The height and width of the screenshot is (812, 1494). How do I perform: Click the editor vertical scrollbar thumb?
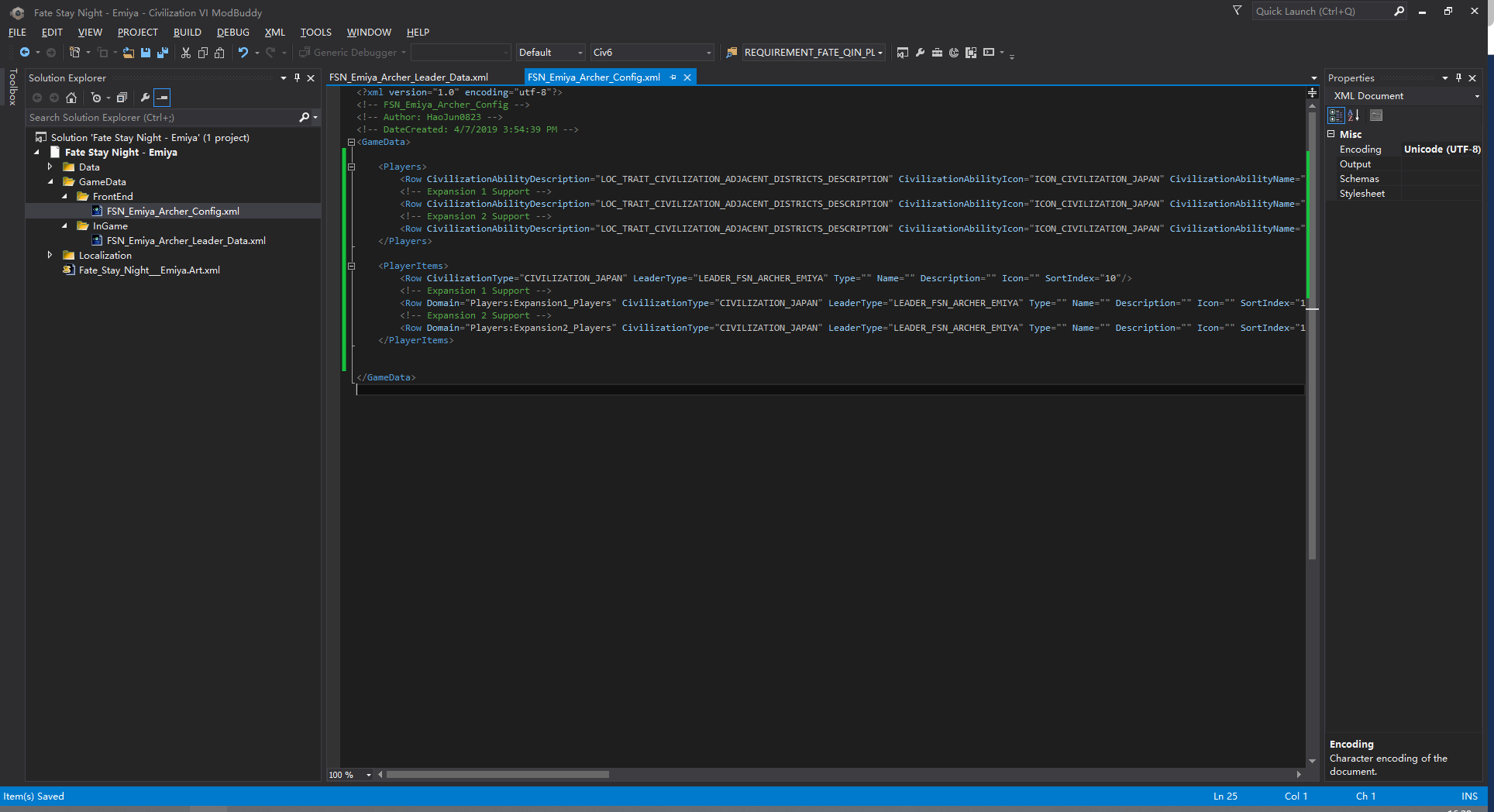(x=1312, y=335)
